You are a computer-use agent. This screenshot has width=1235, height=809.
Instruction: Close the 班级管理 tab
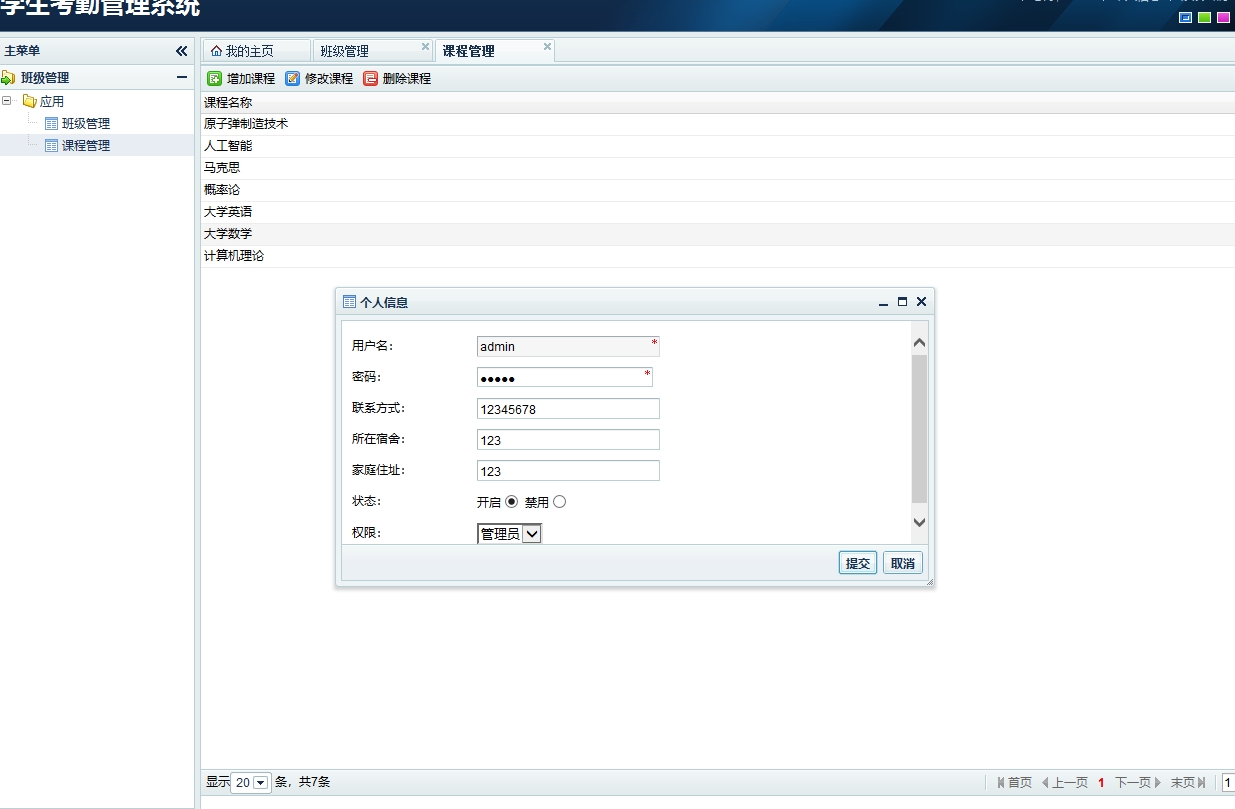click(x=425, y=46)
